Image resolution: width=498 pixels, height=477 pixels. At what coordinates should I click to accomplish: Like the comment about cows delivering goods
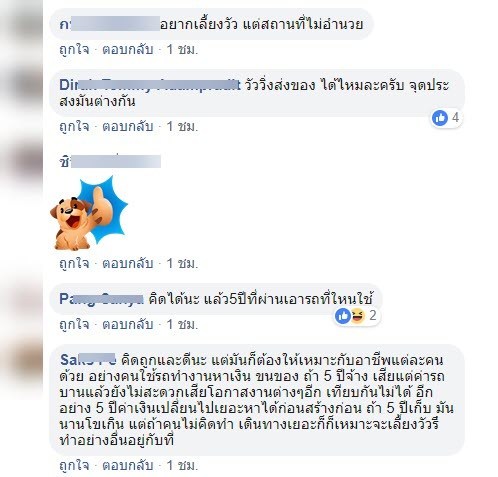pos(74,126)
